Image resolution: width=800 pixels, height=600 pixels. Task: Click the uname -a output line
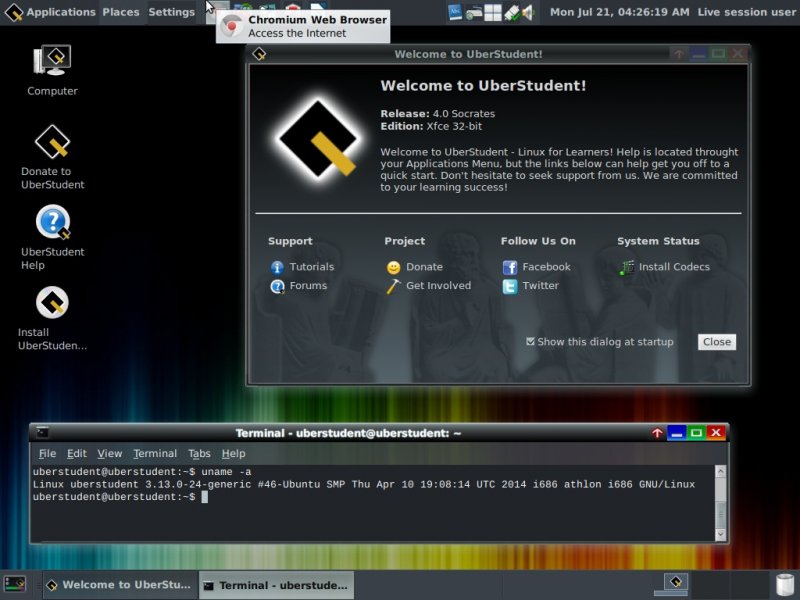[364, 484]
